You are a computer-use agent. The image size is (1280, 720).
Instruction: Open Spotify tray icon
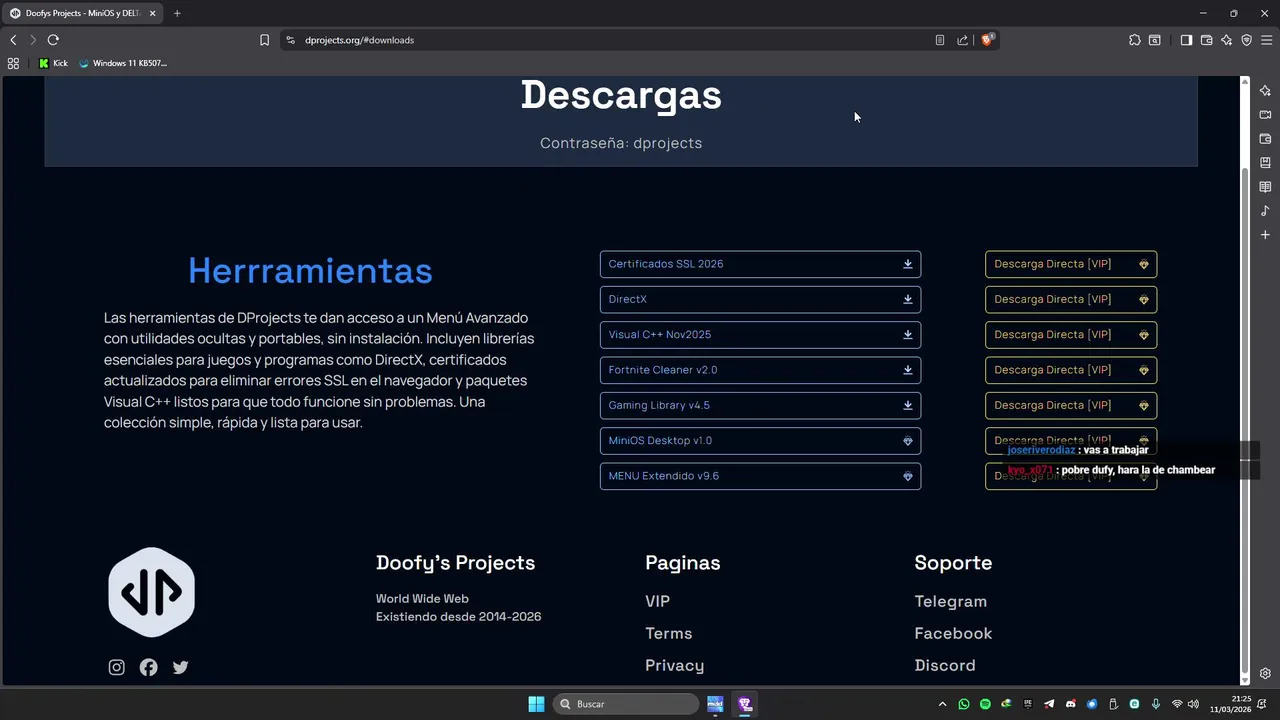point(985,704)
